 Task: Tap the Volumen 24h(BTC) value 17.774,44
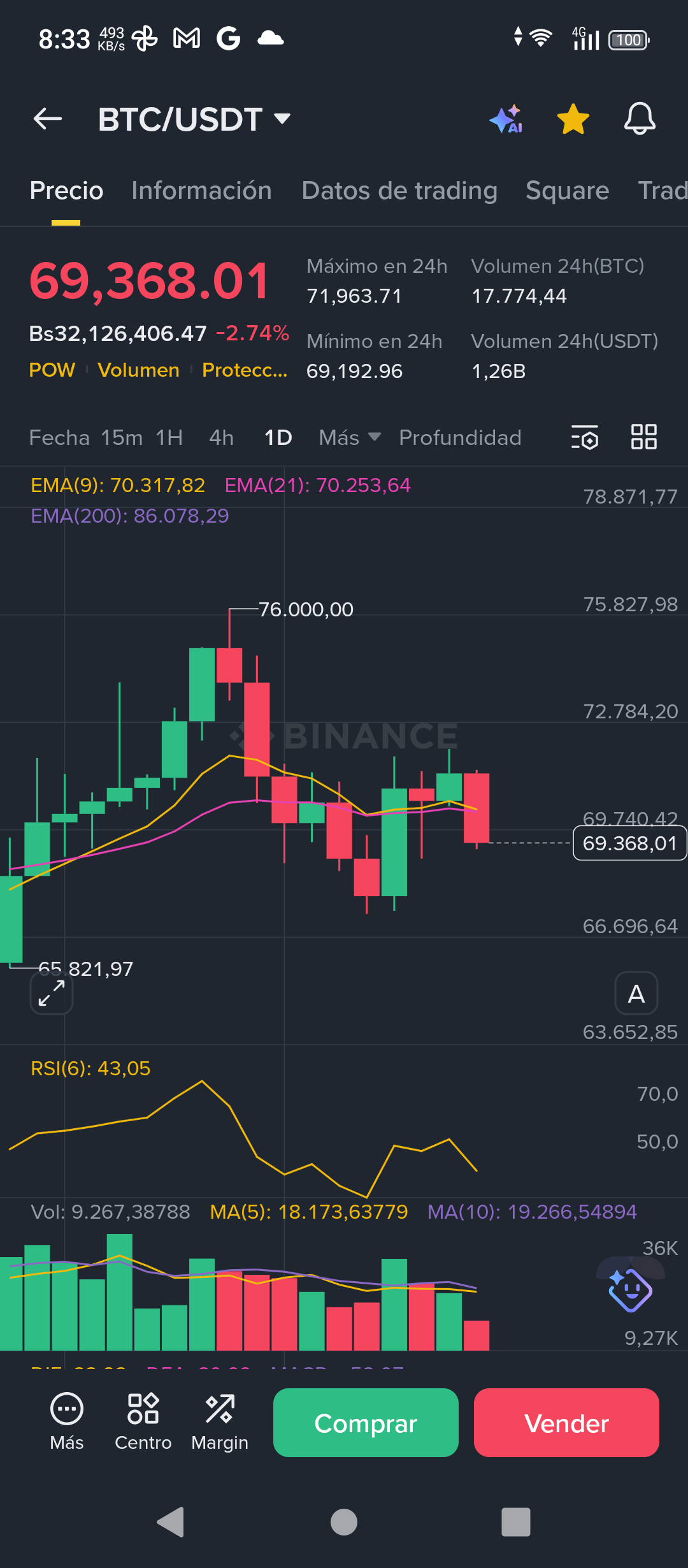(x=519, y=296)
